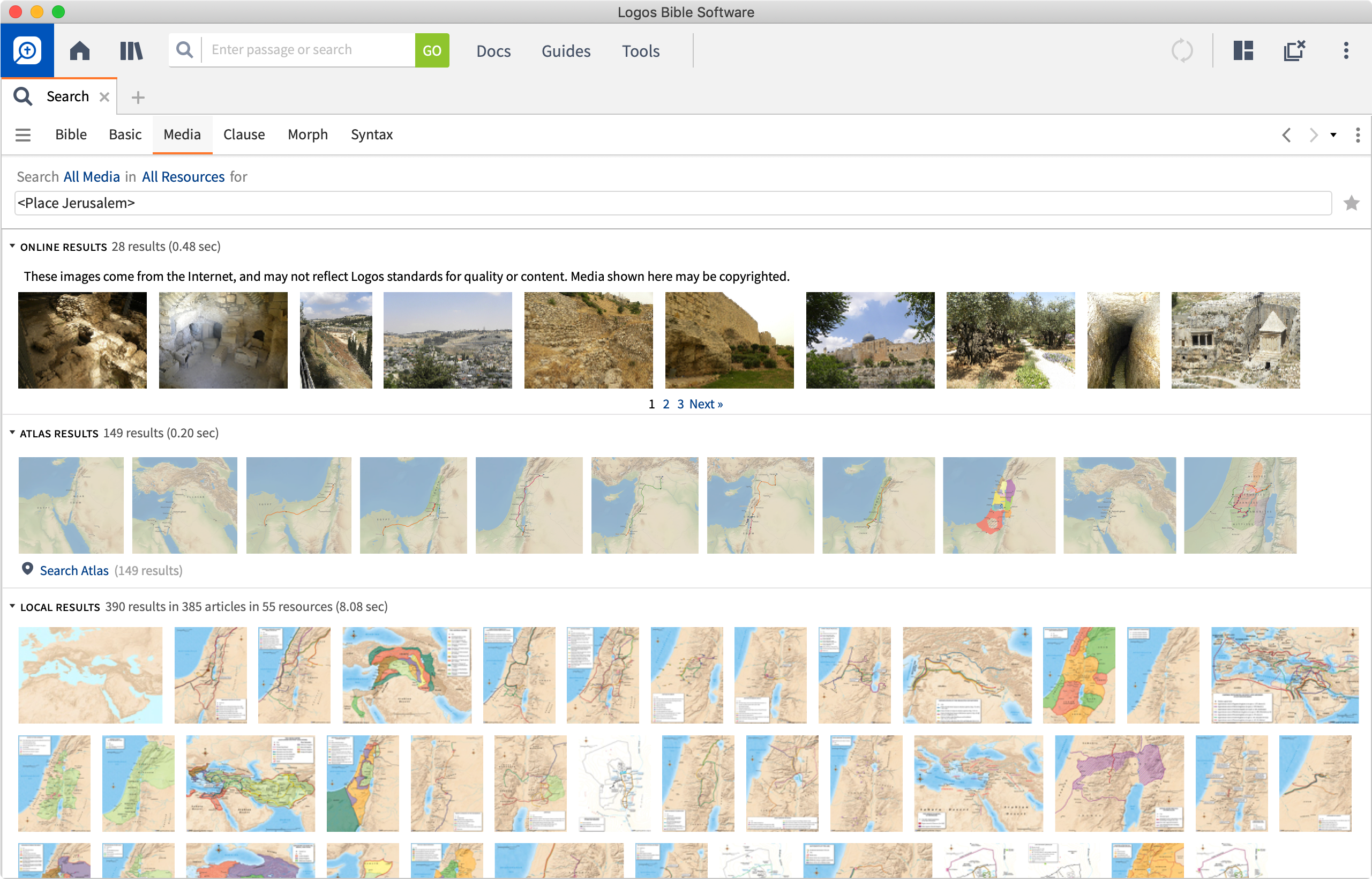This screenshot has width=1372, height=879.
Task: Click the sync status icon
Action: click(x=1181, y=51)
